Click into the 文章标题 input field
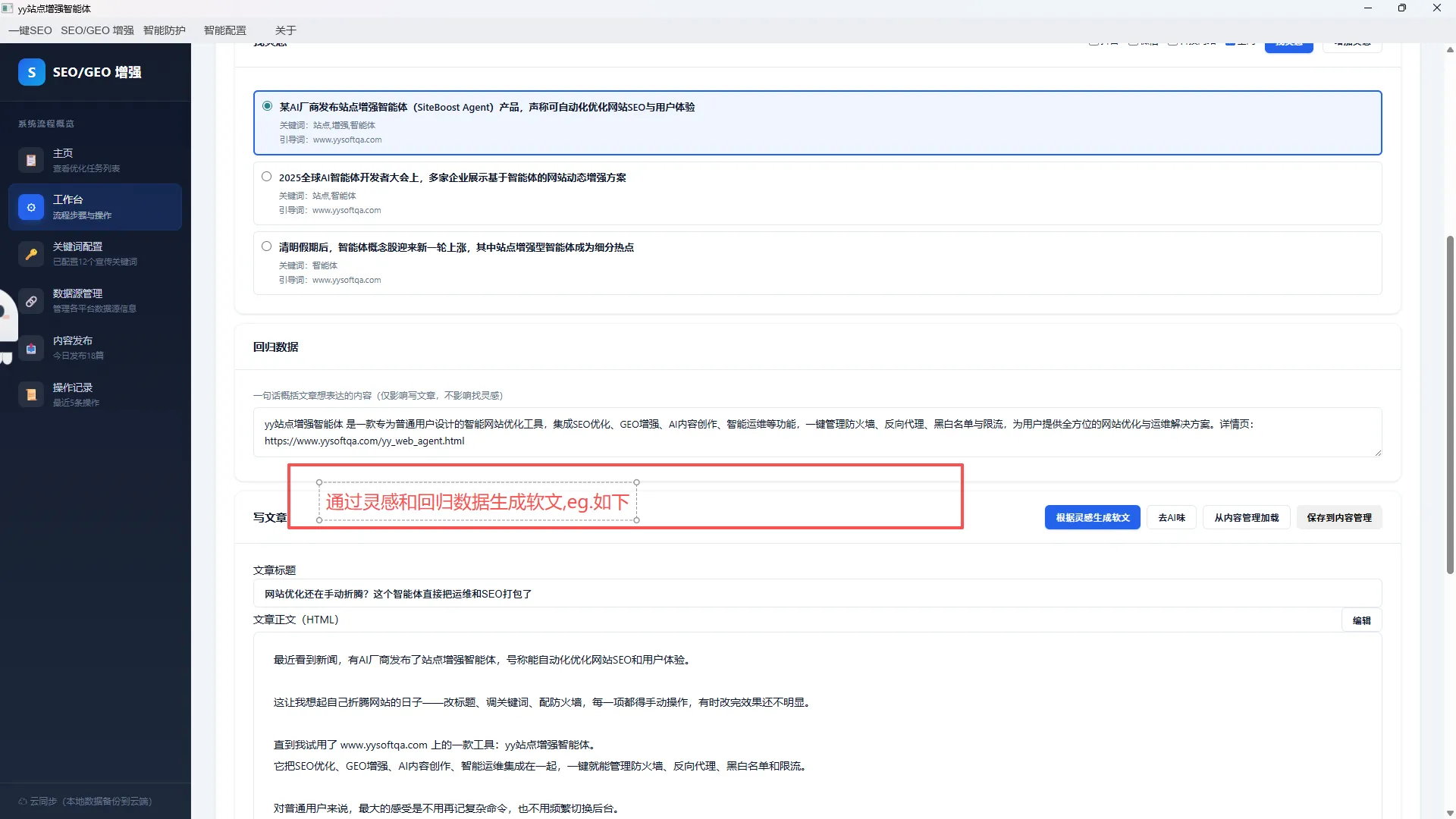The width and height of the screenshot is (1456, 819). tap(817, 594)
